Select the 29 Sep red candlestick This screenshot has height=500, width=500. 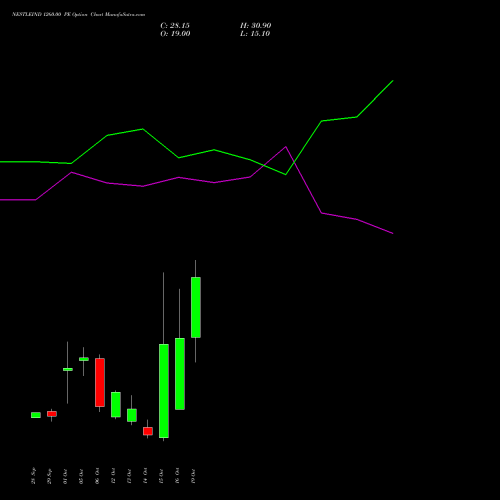[x=52, y=414]
